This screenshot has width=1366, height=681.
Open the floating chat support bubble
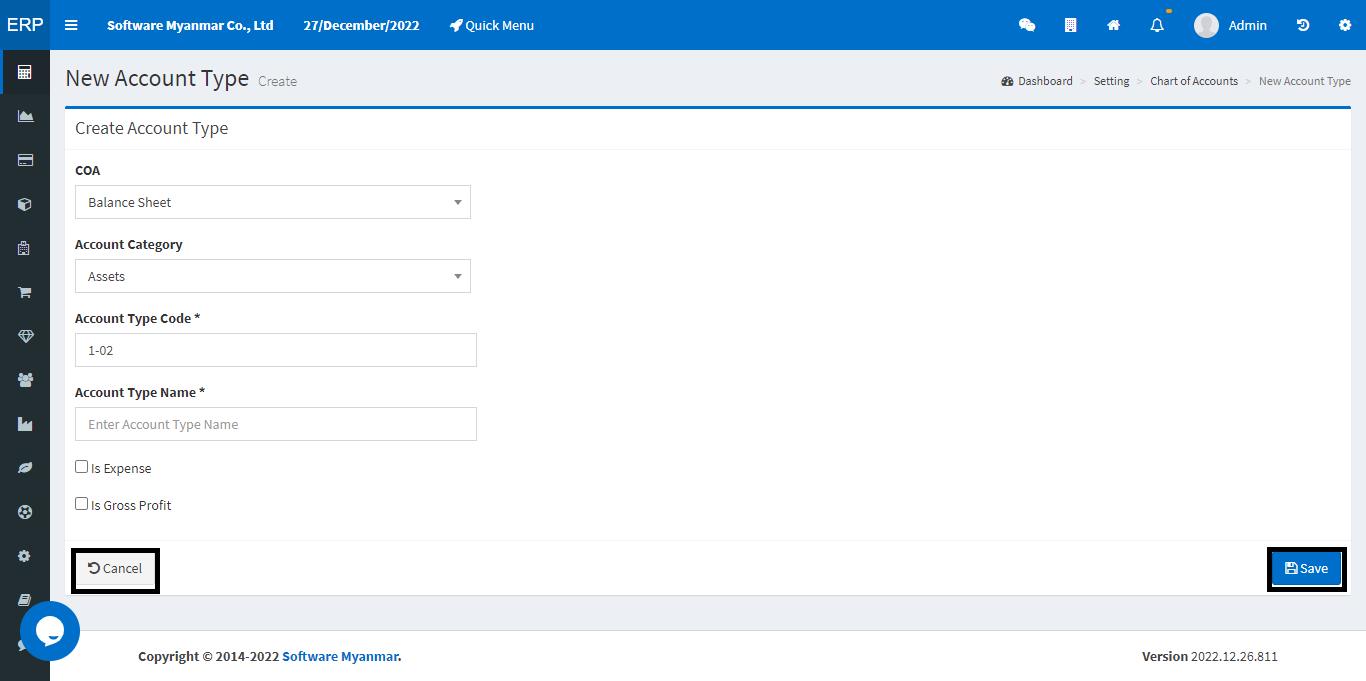click(49, 631)
